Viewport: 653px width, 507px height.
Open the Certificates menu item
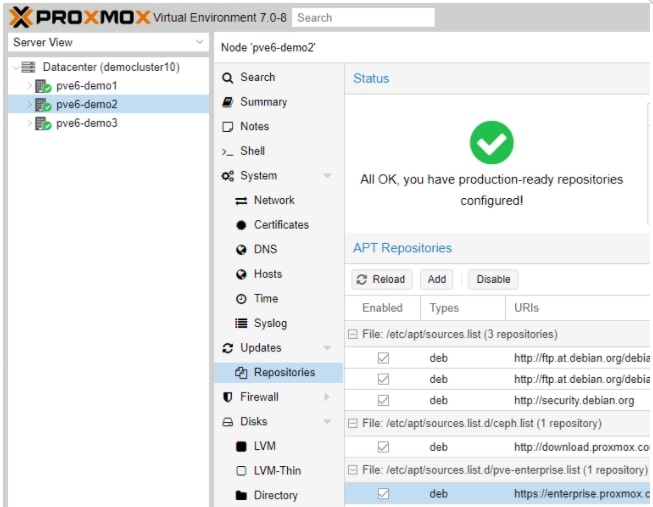[279, 225]
